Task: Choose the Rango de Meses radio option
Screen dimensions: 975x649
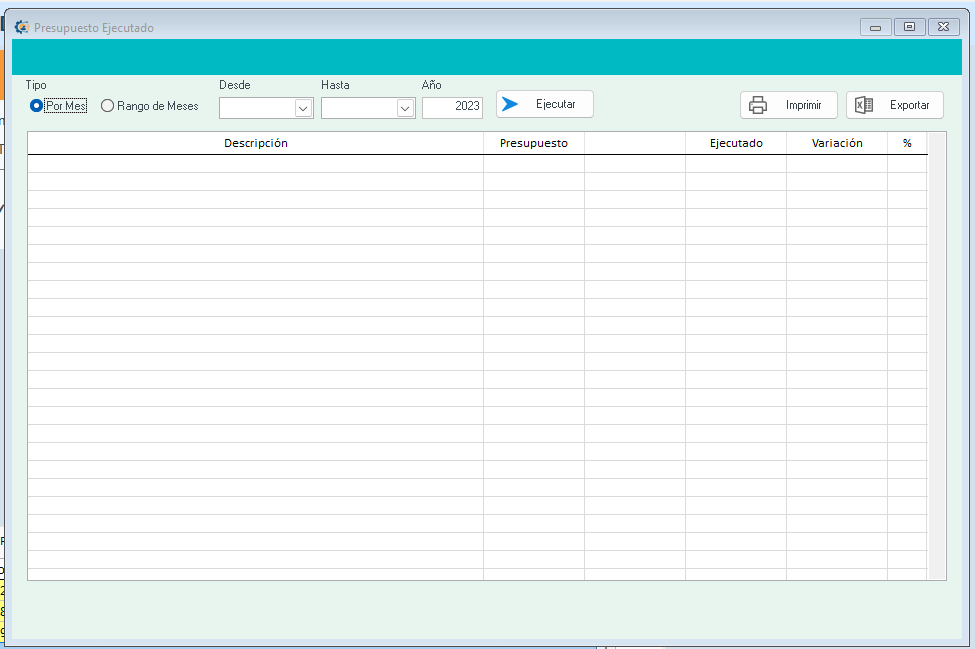Action: click(108, 106)
